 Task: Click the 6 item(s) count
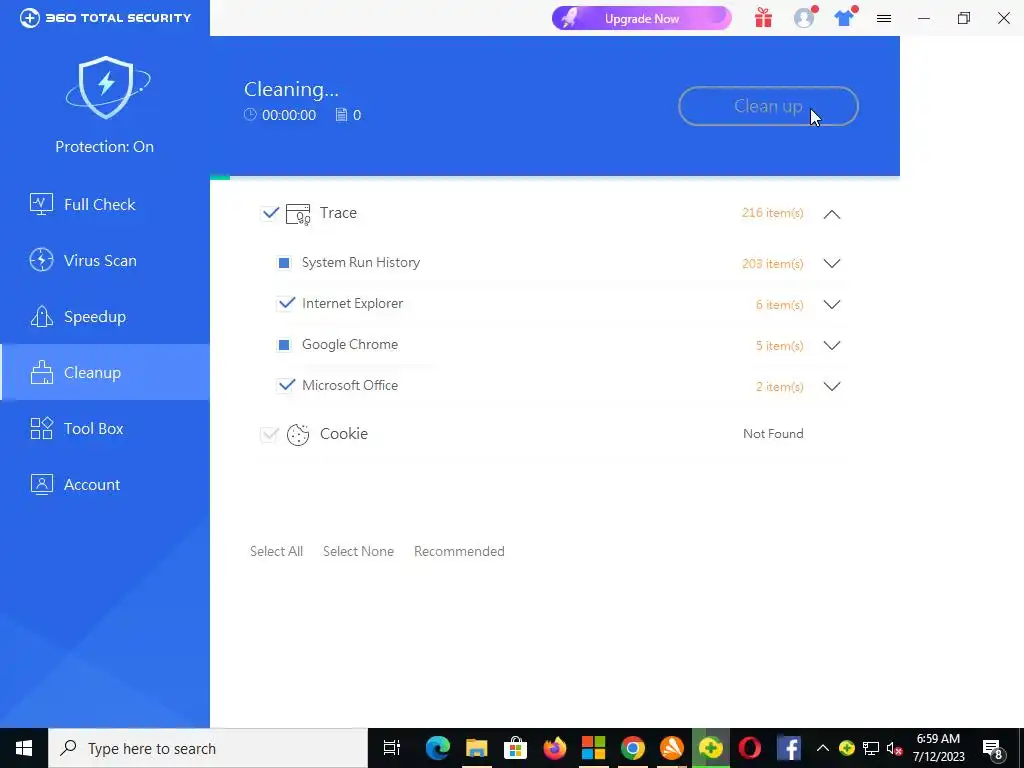(x=780, y=304)
